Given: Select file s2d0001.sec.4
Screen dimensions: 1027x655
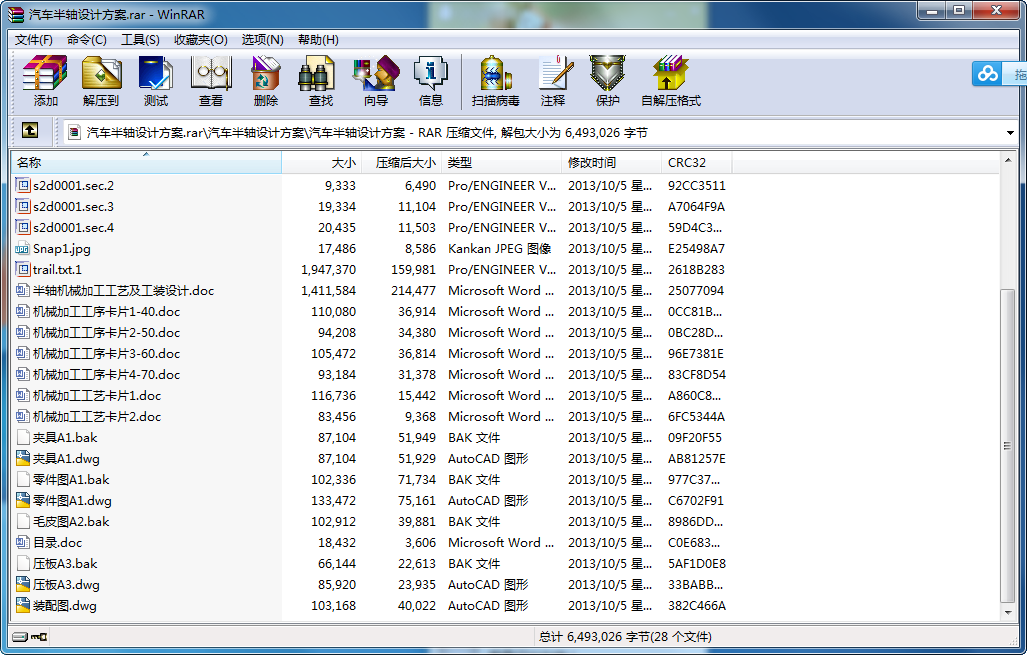Looking at the screenshot, I should coord(73,227).
